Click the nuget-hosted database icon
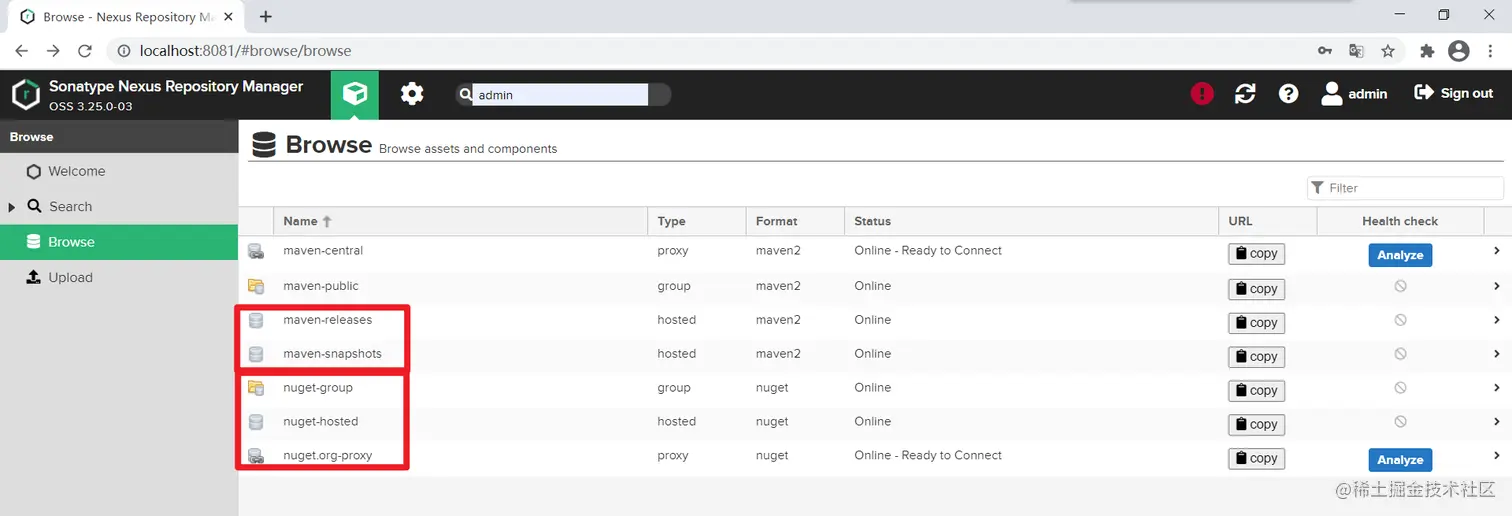Screen dimensions: 1512x516 [x=256, y=422]
